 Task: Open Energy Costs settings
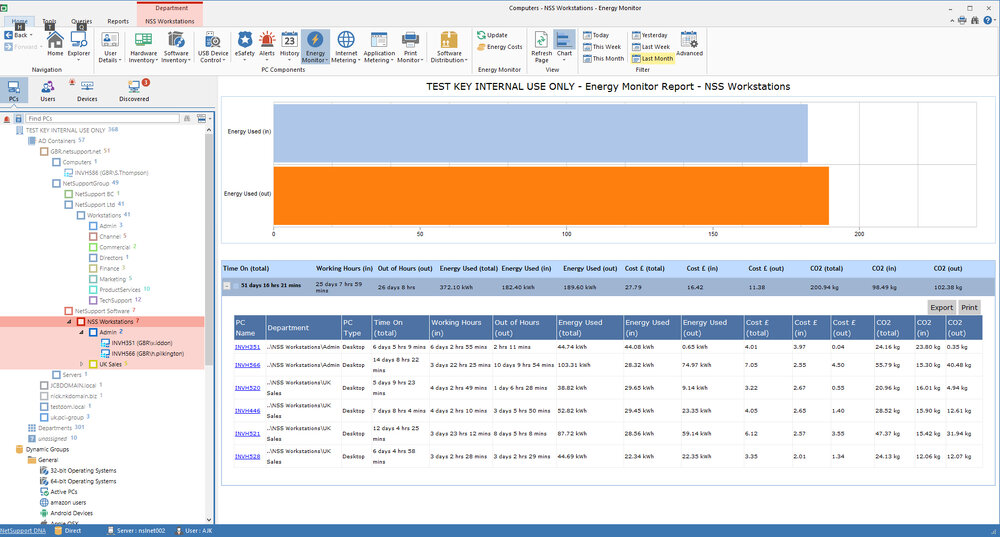tap(499, 47)
